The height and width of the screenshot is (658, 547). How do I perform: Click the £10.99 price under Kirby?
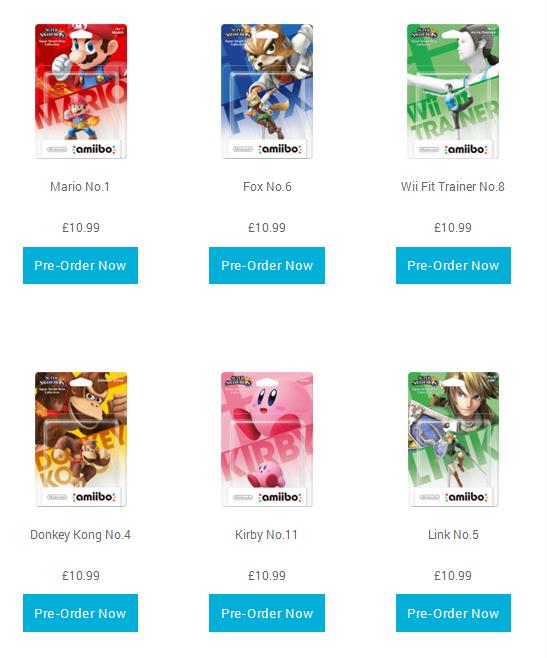pyautogui.click(x=267, y=575)
